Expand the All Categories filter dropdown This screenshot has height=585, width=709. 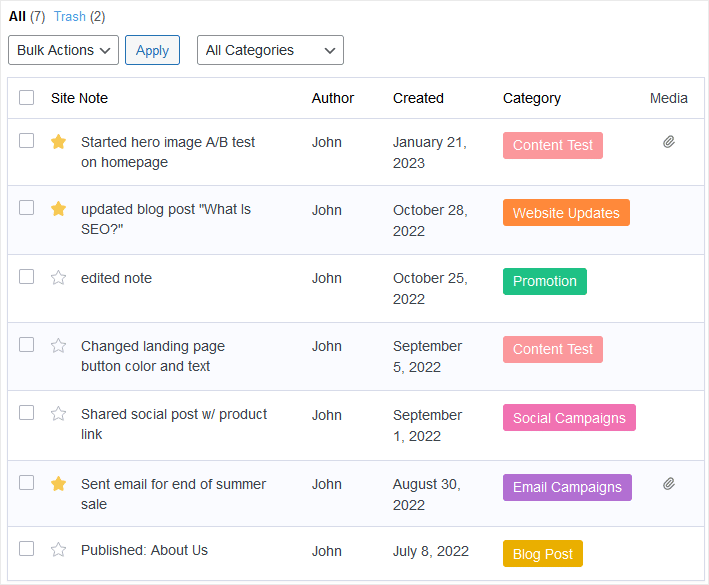(270, 50)
